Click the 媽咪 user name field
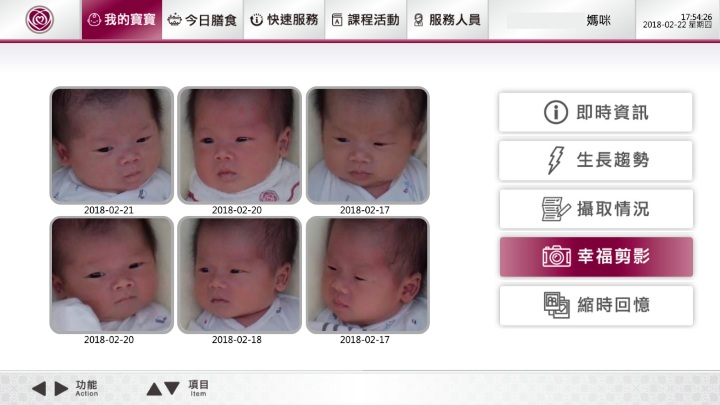This screenshot has height=405, width=720. click(562, 20)
